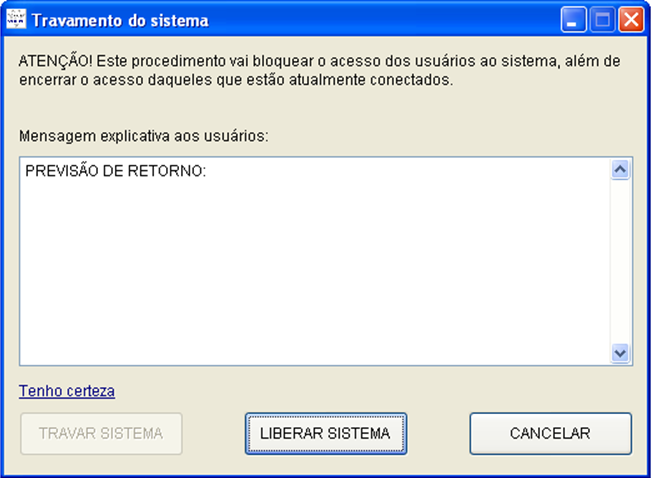Click the scroll down arrow in message box
Viewport: 651px width, 478px height.
click(x=619, y=353)
